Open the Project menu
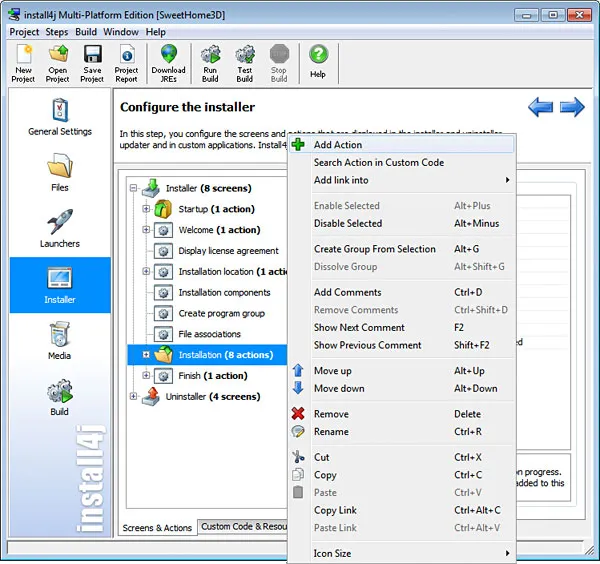The width and height of the screenshot is (600, 564). (24, 32)
